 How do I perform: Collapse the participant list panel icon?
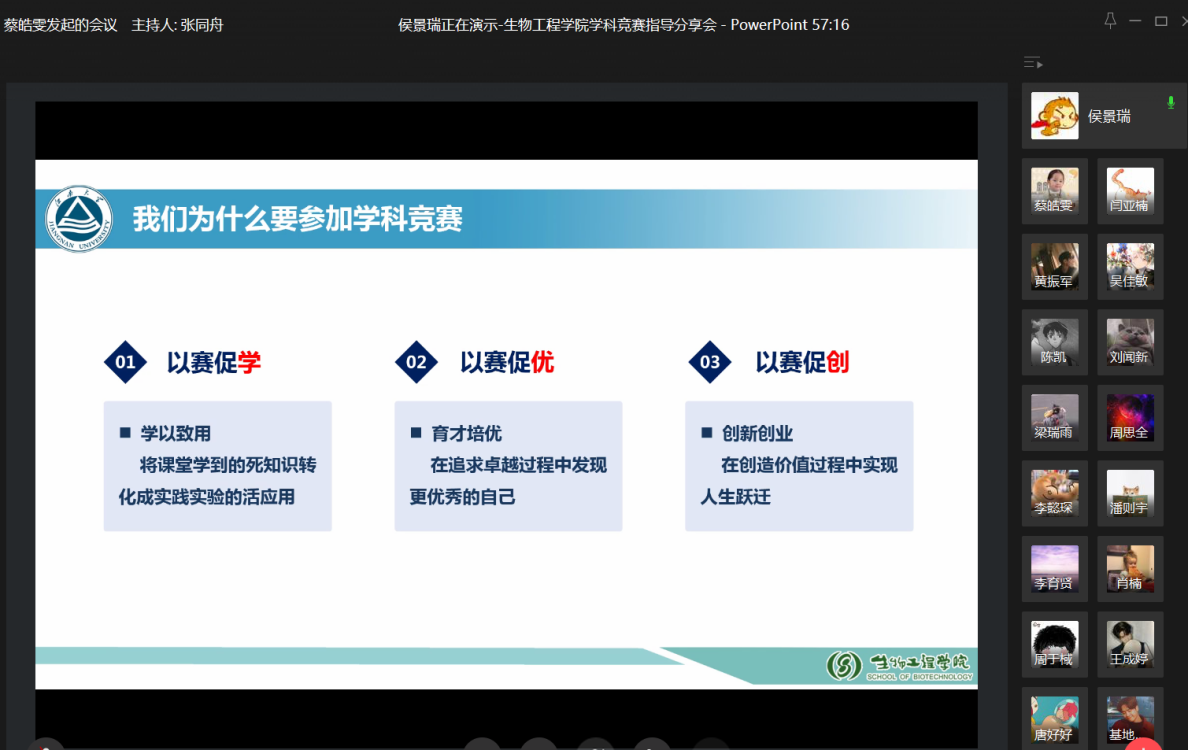click(x=1033, y=63)
